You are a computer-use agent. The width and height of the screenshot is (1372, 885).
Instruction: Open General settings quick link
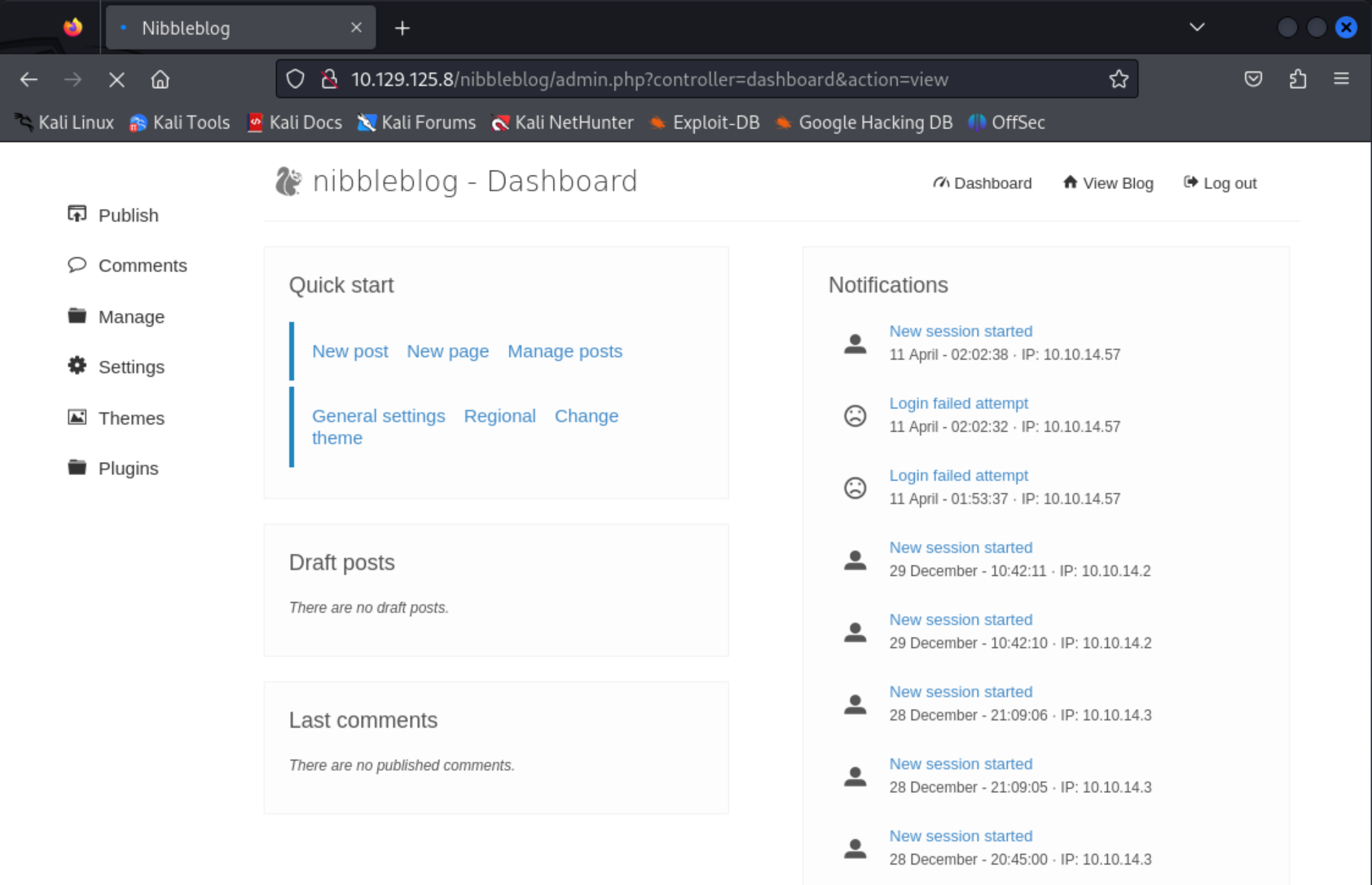point(378,416)
